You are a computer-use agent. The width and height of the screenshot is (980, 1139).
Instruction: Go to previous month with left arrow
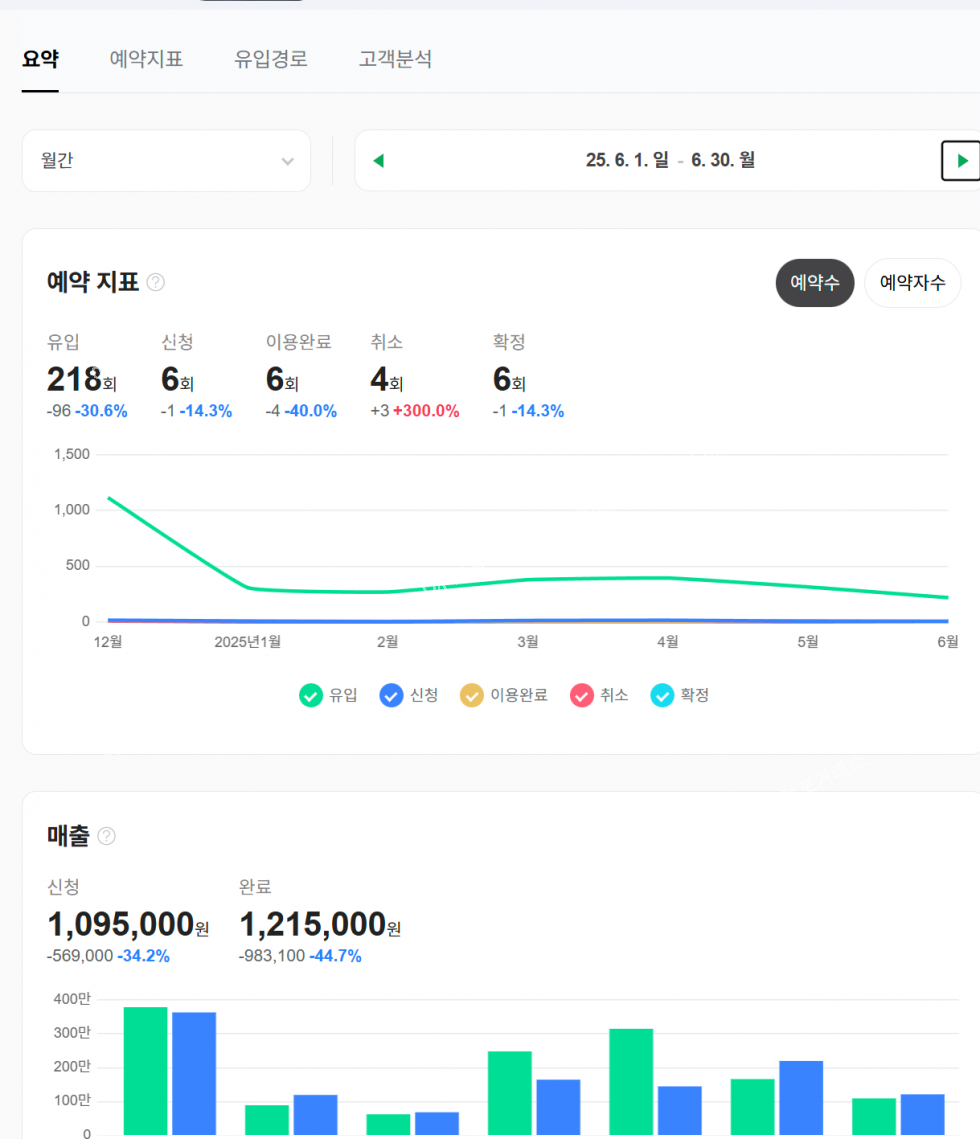click(378, 161)
